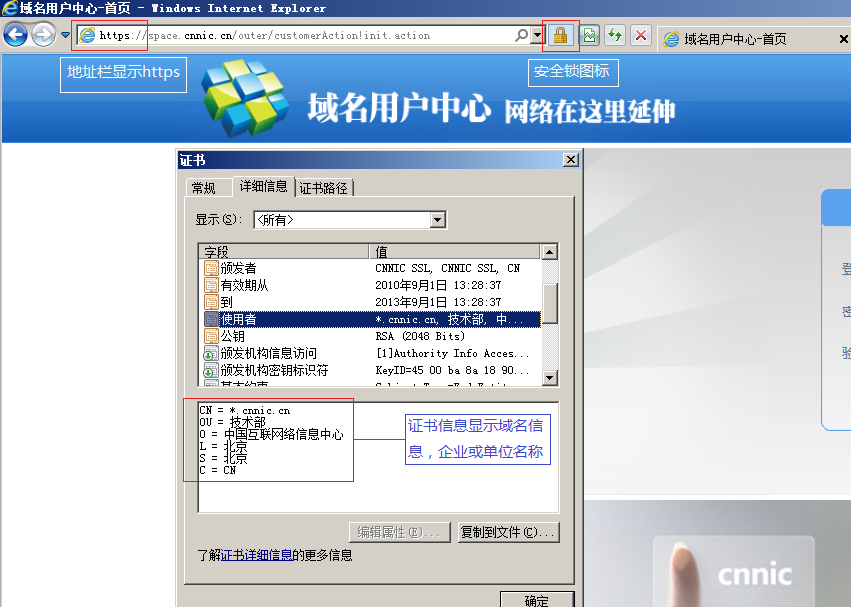851x607 pixels.
Task: Select the 颁发机构信息访问 field row
Action: point(370,353)
